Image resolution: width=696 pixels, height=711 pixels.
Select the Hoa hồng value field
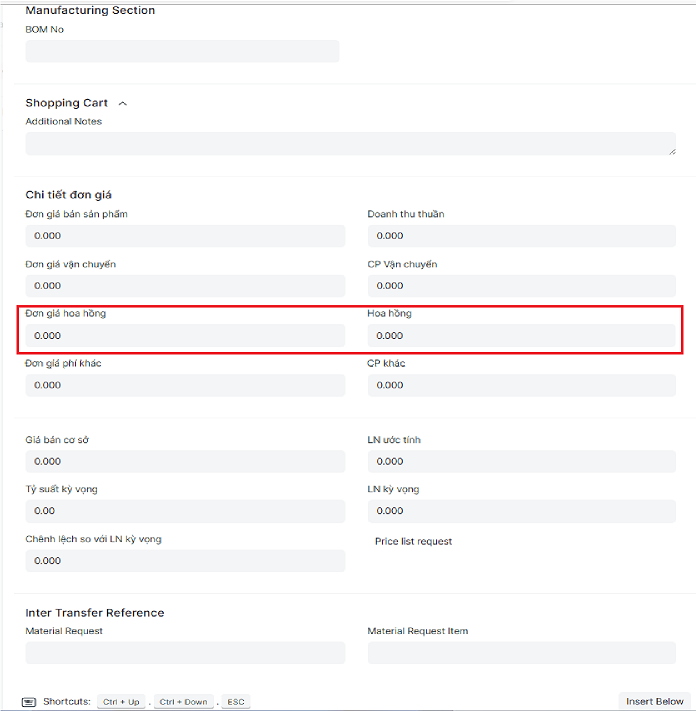coord(521,336)
